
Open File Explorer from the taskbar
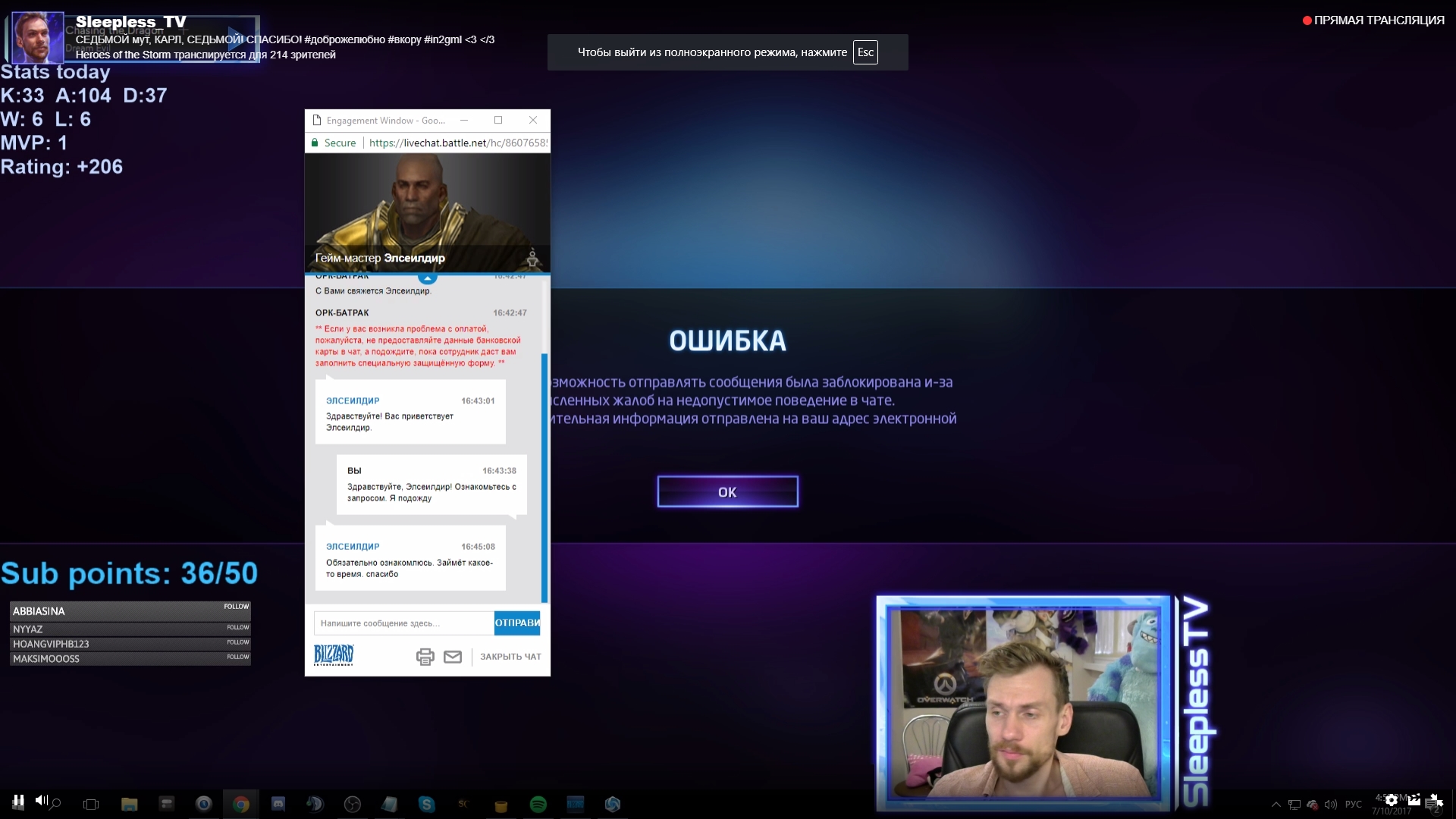pyautogui.click(x=130, y=804)
